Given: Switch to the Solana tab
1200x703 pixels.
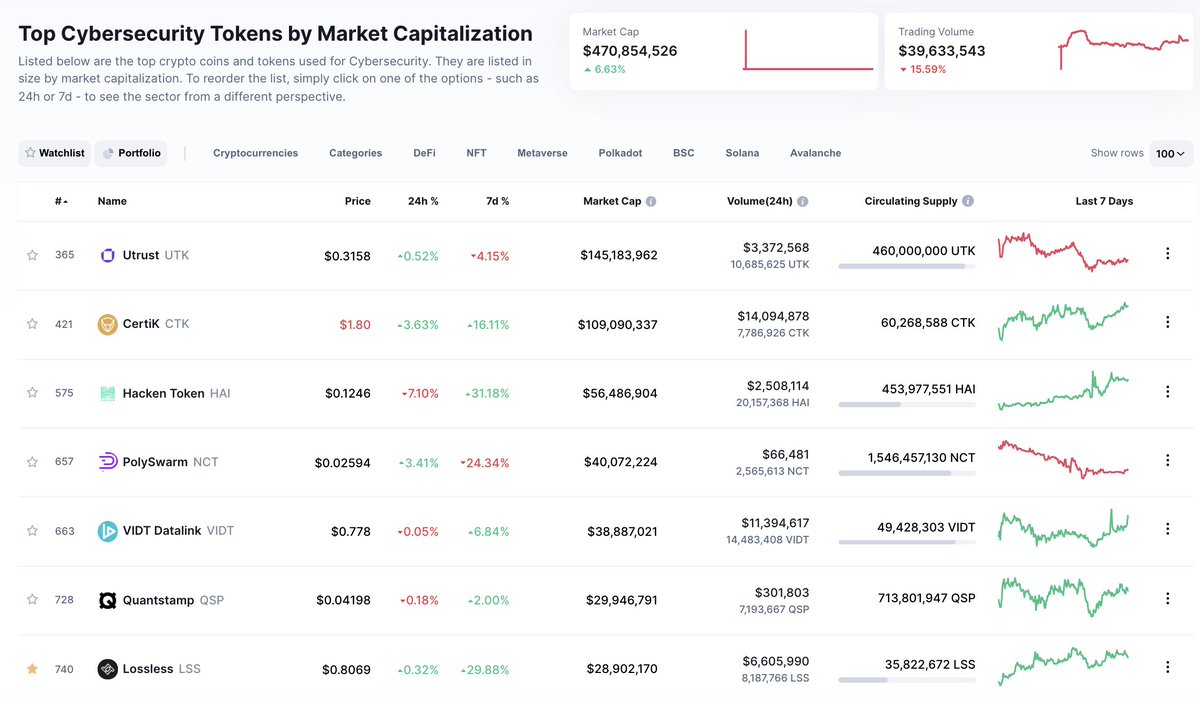Looking at the screenshot, I should (x=742, y=153).
